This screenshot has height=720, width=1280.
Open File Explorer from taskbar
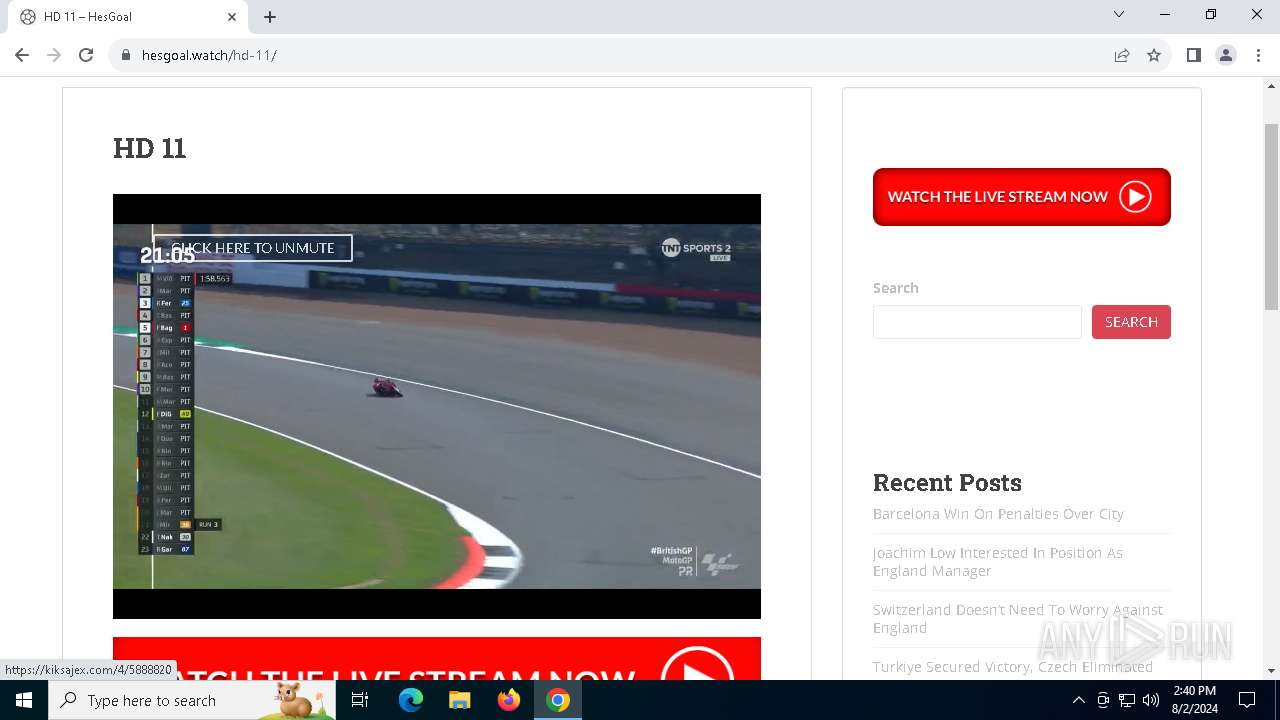[x=459, y=700]
